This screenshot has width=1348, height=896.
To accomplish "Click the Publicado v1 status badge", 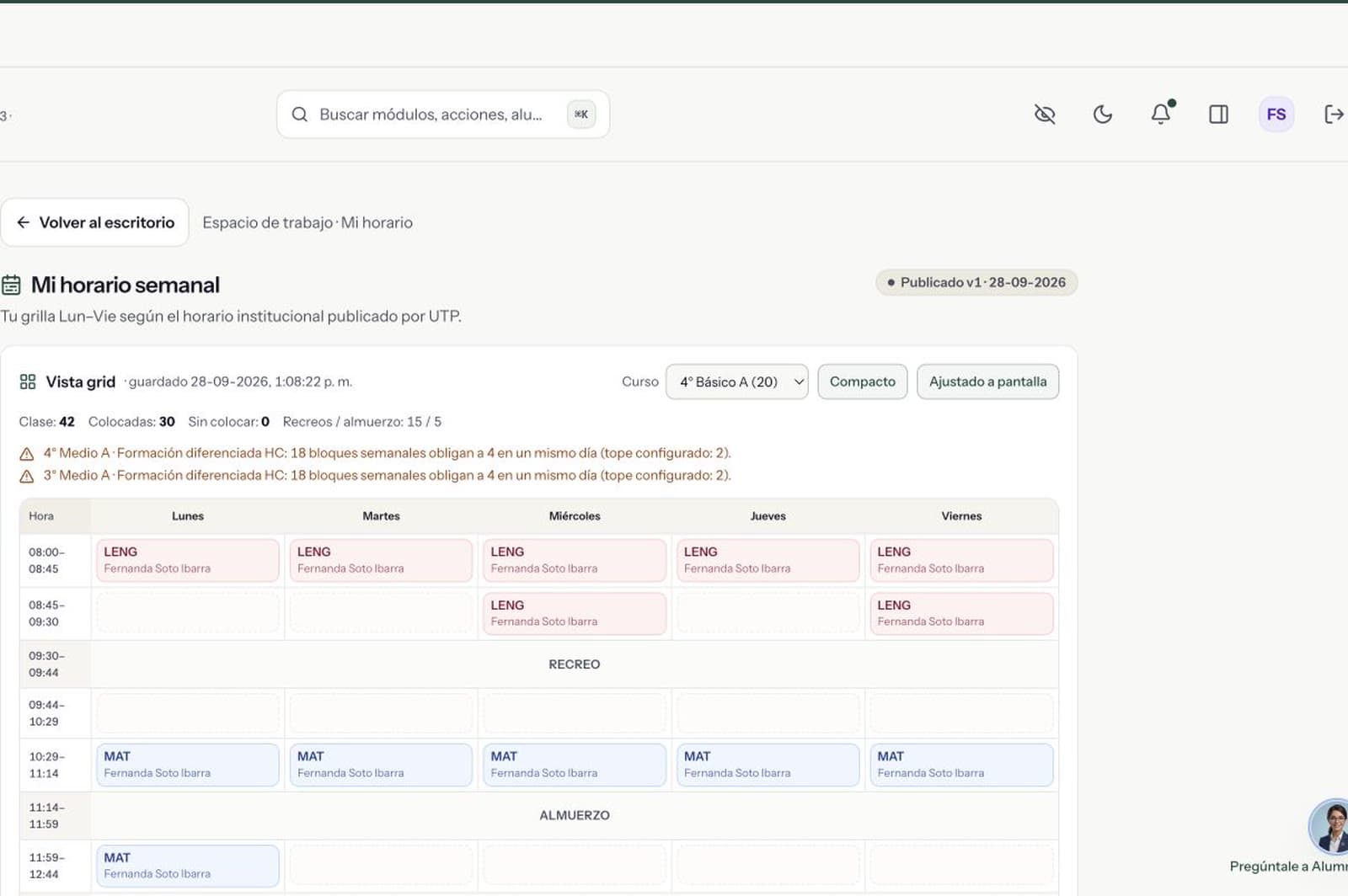I will click(976, 282).
